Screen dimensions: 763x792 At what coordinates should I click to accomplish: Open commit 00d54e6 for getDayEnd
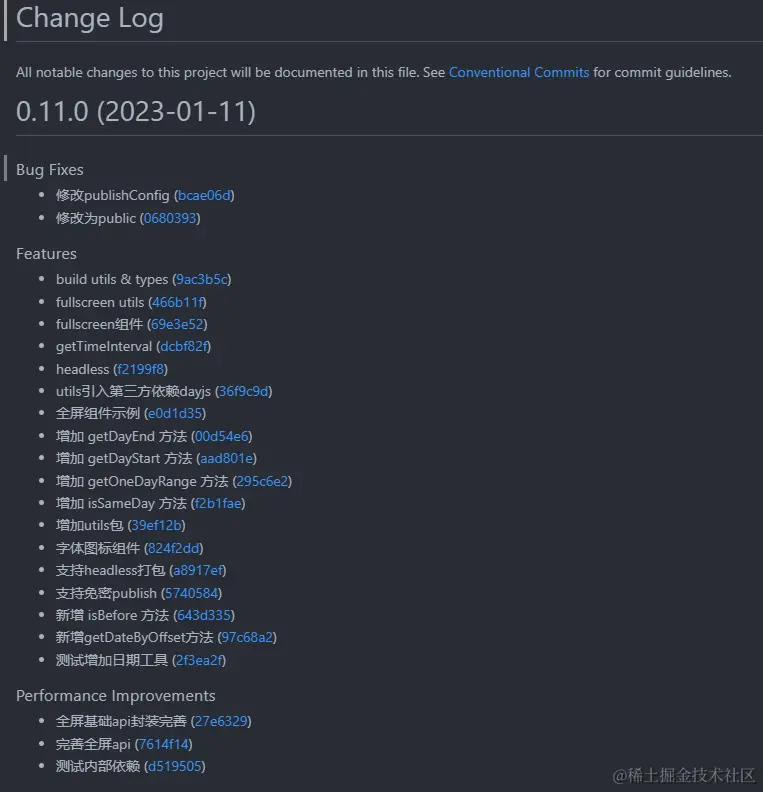coord(222,436)
